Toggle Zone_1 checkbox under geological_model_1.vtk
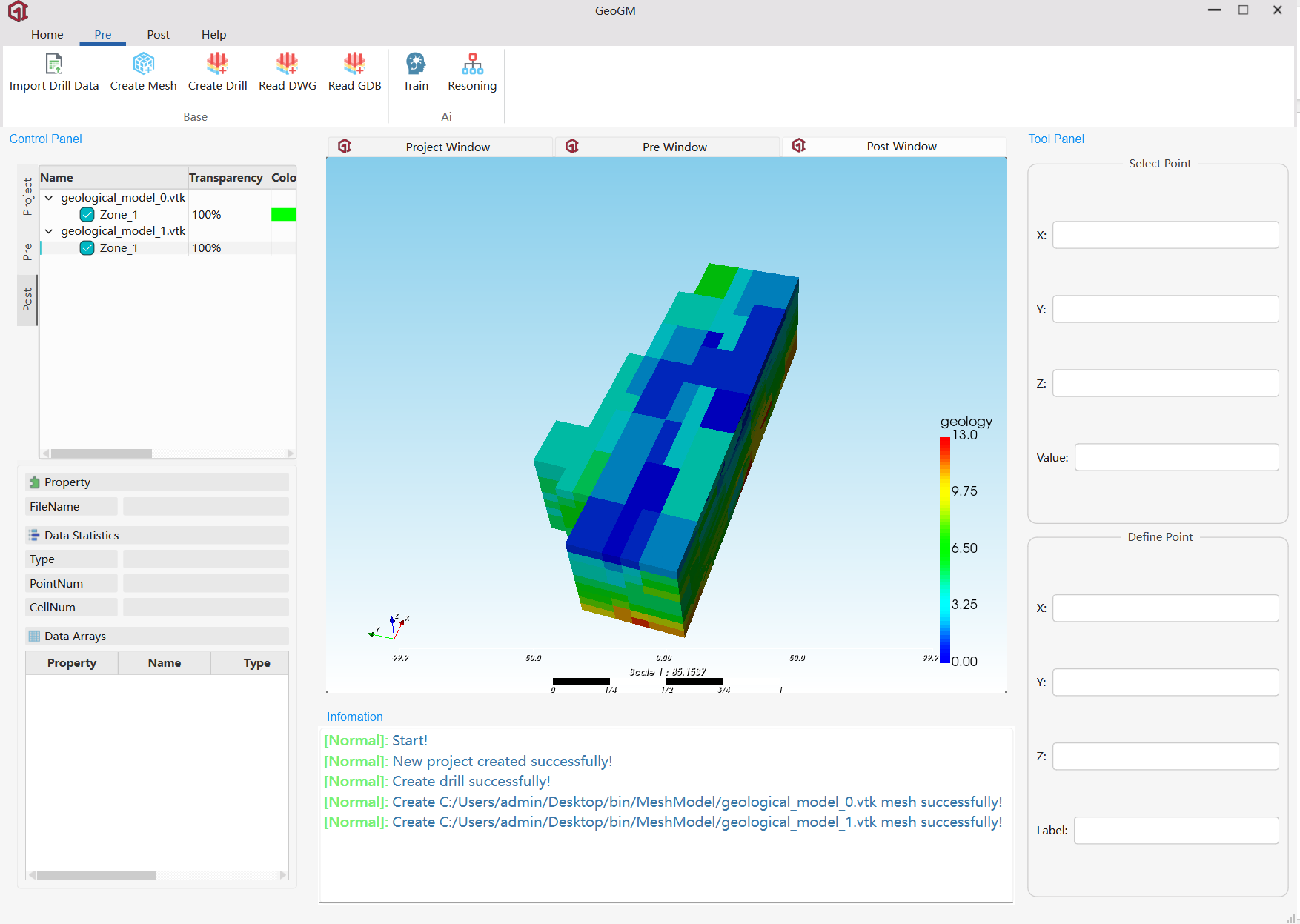Screen dimensions: 1300x924 pyautogui.click(x=87, y=248)
